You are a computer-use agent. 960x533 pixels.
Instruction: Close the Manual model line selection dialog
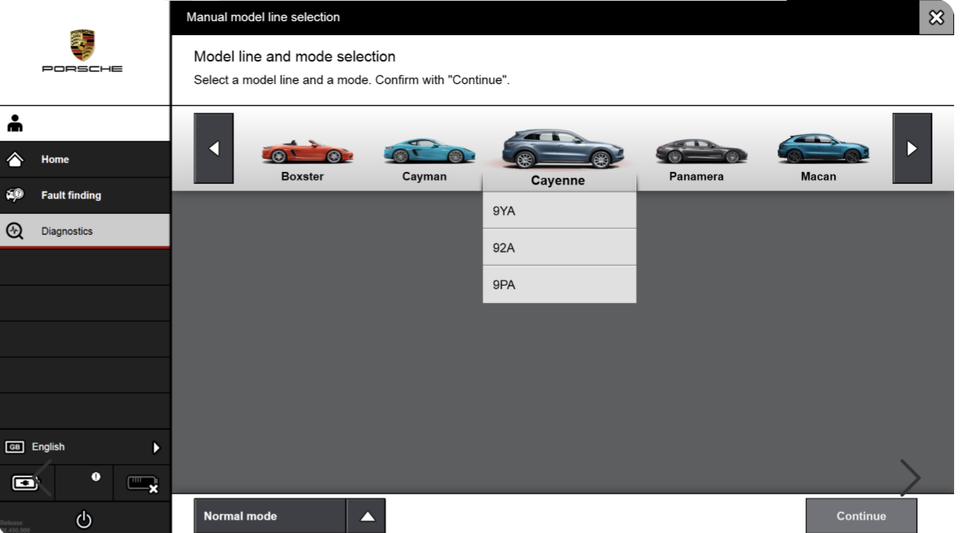pos(936,17)
